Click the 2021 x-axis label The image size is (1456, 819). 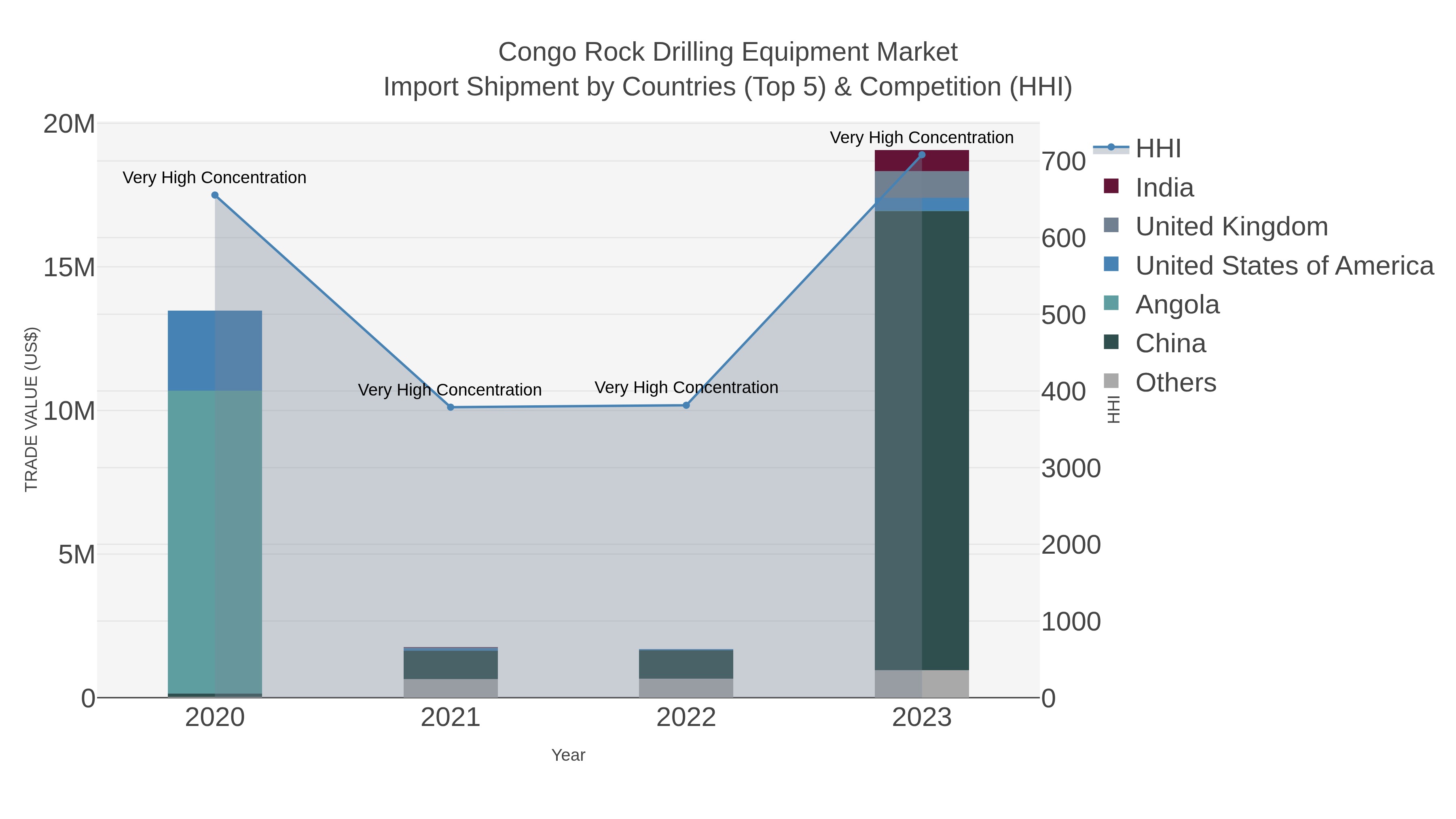[x=451, y=718]
